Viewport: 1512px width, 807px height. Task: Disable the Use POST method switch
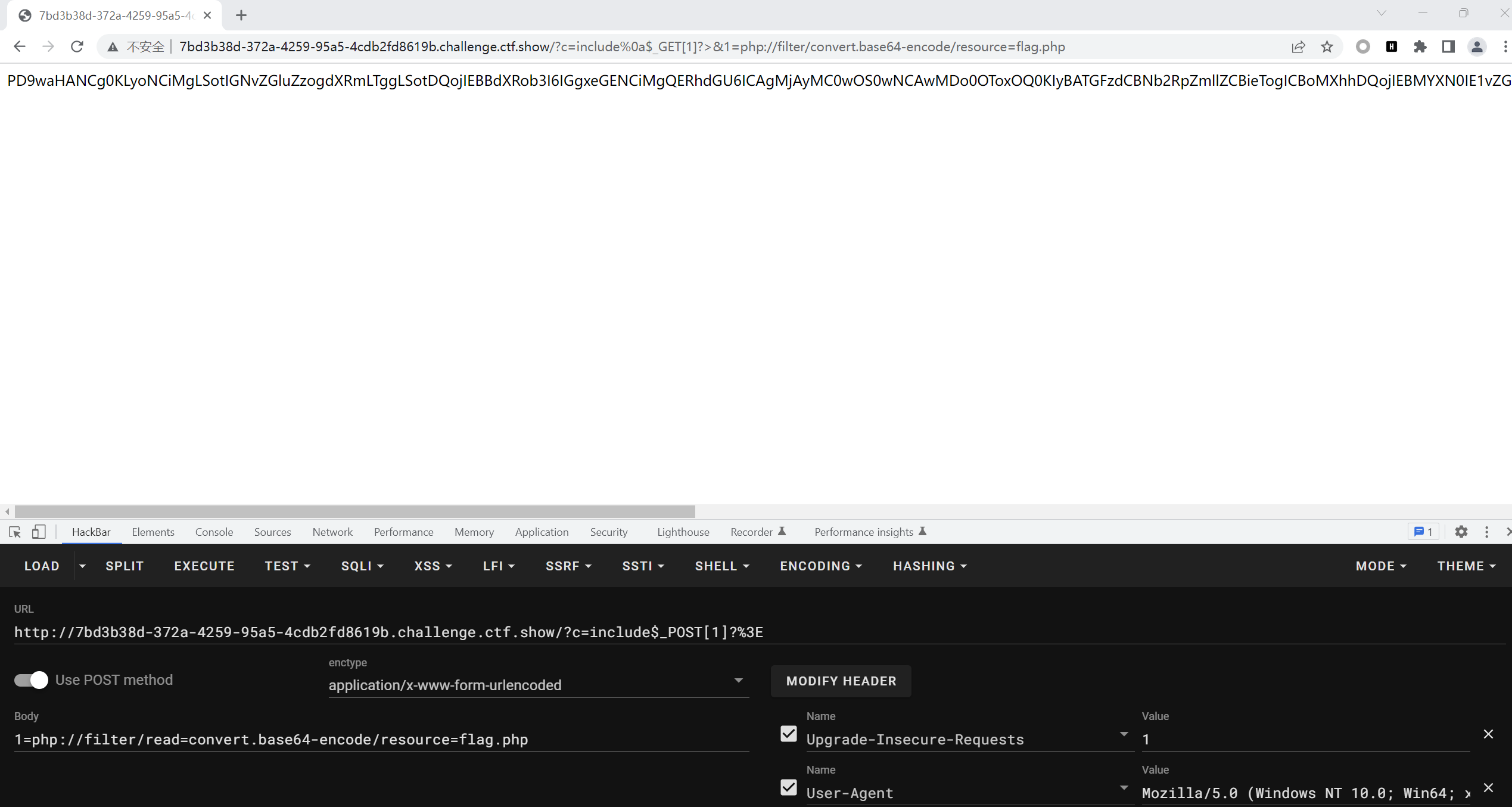pyautogui.click(x=32, y=680)
